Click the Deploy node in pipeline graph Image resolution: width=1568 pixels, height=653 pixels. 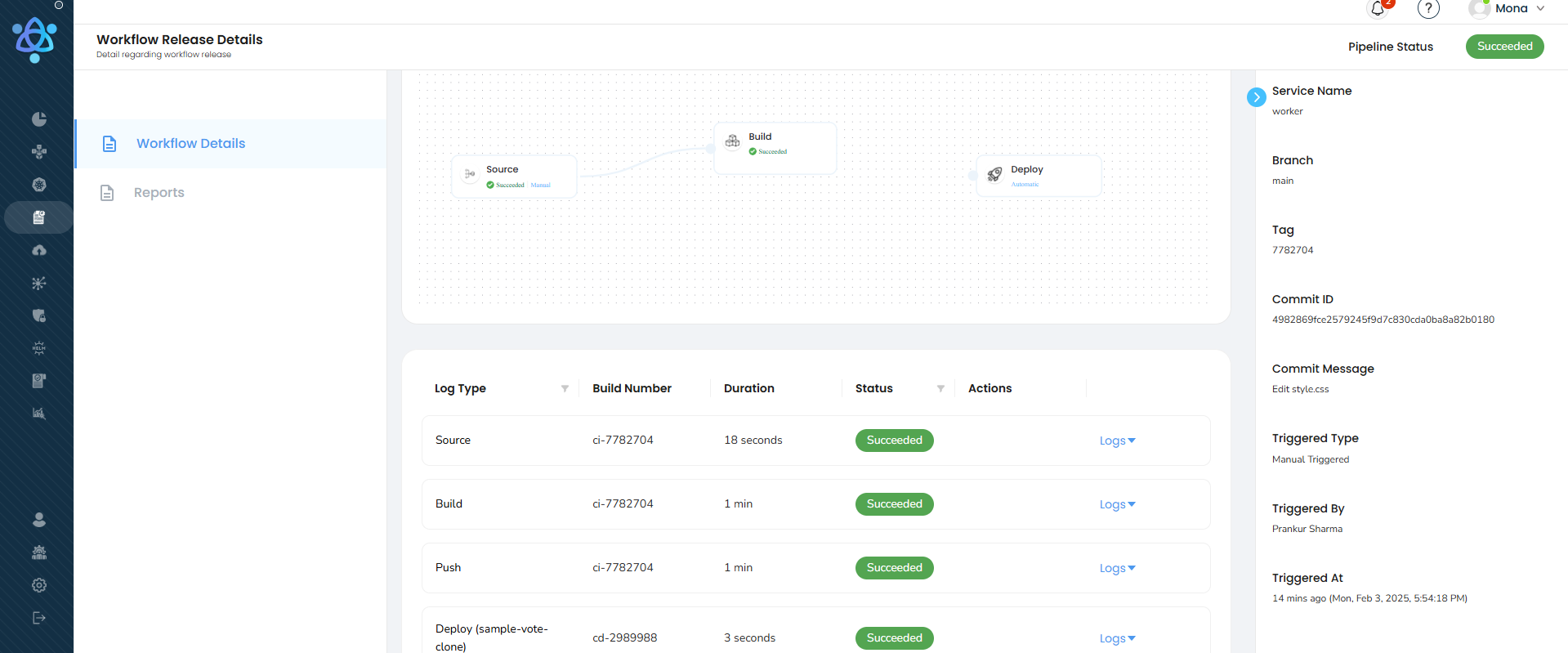pos(1039,176)
